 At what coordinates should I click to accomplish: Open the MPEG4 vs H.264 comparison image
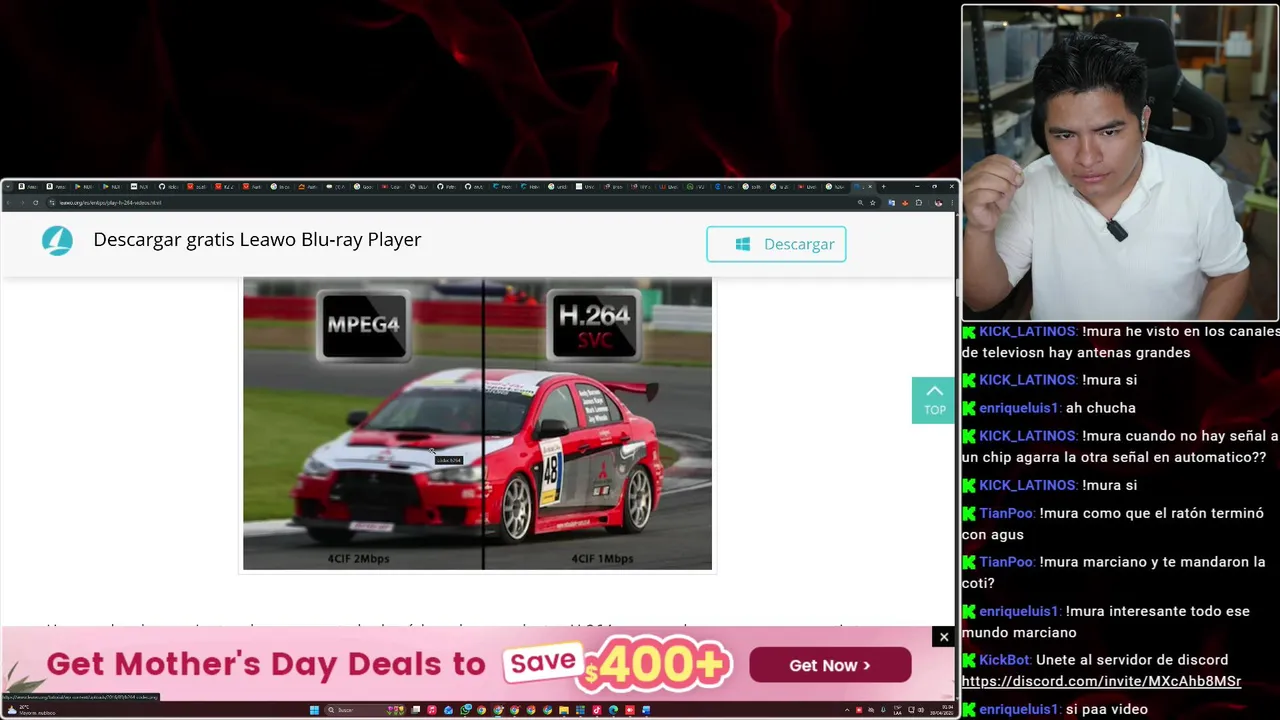click(x=477, y=424)
